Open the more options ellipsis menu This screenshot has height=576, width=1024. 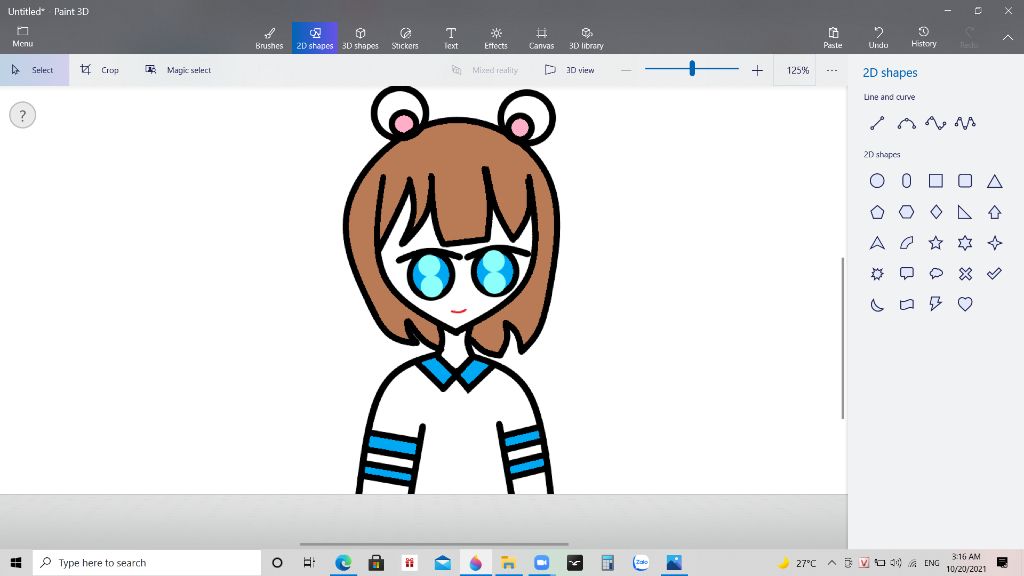click(831, 70)
